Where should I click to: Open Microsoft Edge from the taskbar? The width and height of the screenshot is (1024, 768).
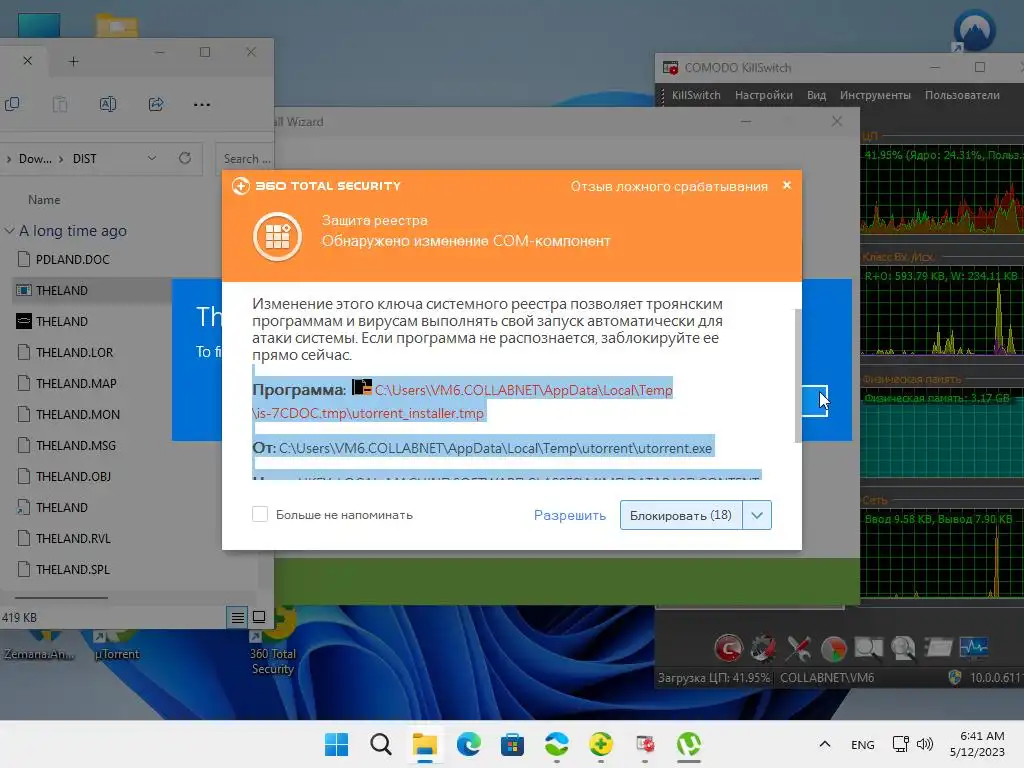pyautogui.click(x=469, y=744)
